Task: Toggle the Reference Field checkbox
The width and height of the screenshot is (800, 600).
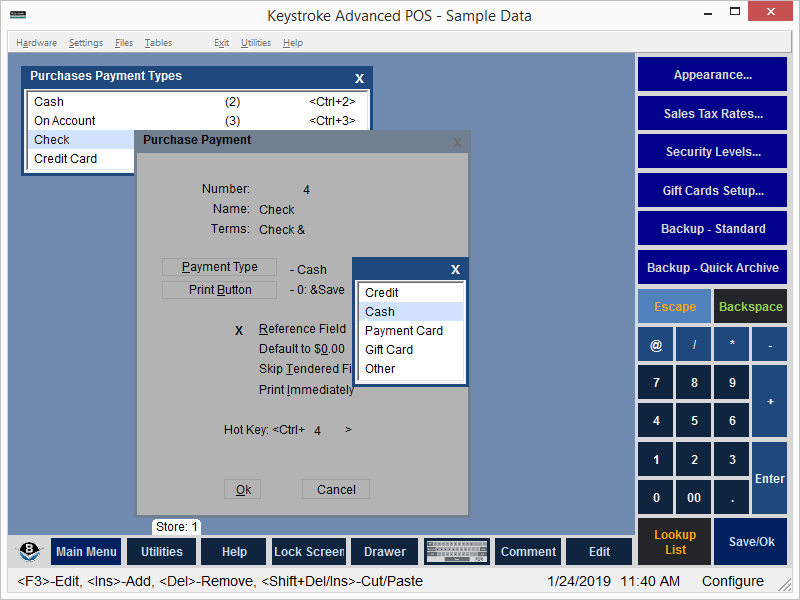Action: [x=239, y=330]
